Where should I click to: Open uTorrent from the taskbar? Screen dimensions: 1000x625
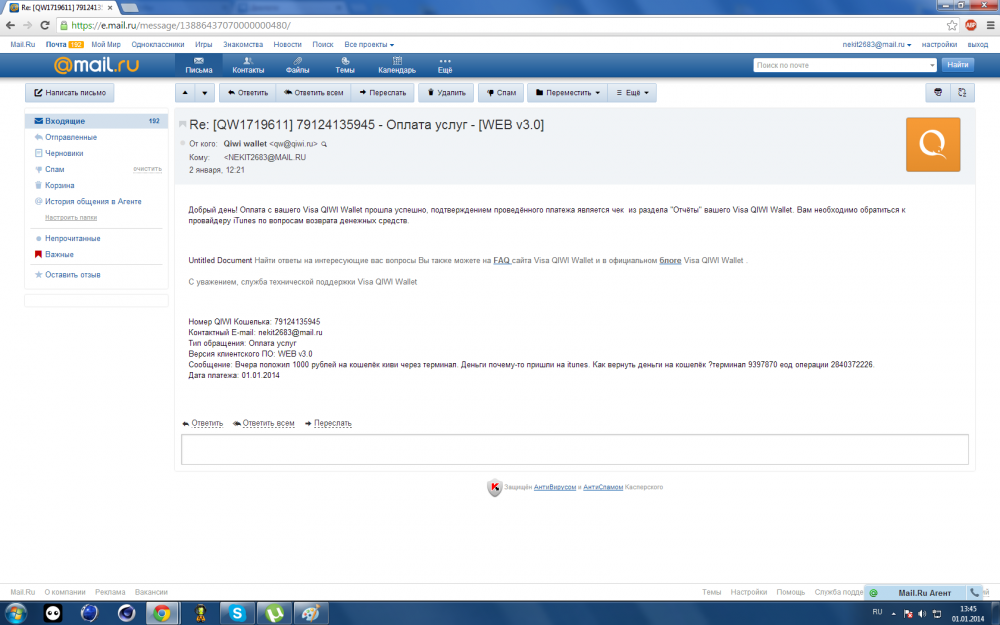pyautogui.click(x=274, y=613)
